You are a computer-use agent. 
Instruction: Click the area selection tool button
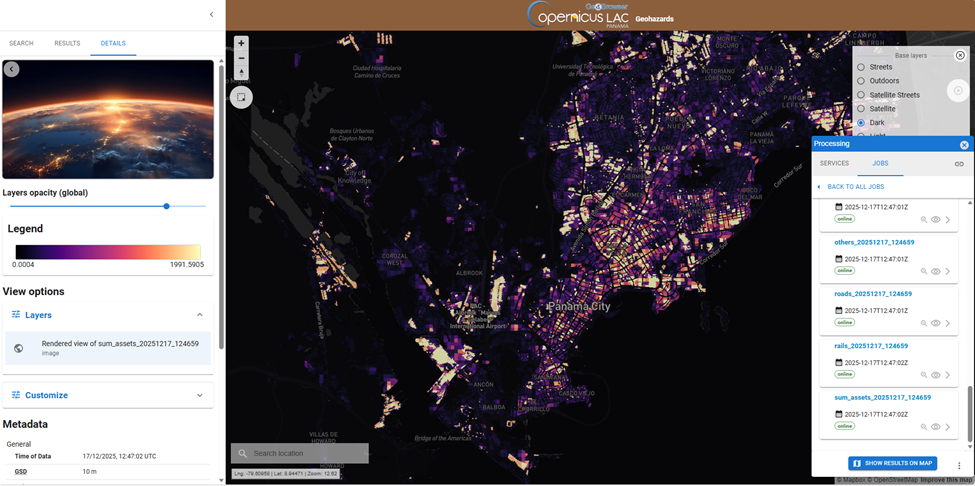coord(241,97)
